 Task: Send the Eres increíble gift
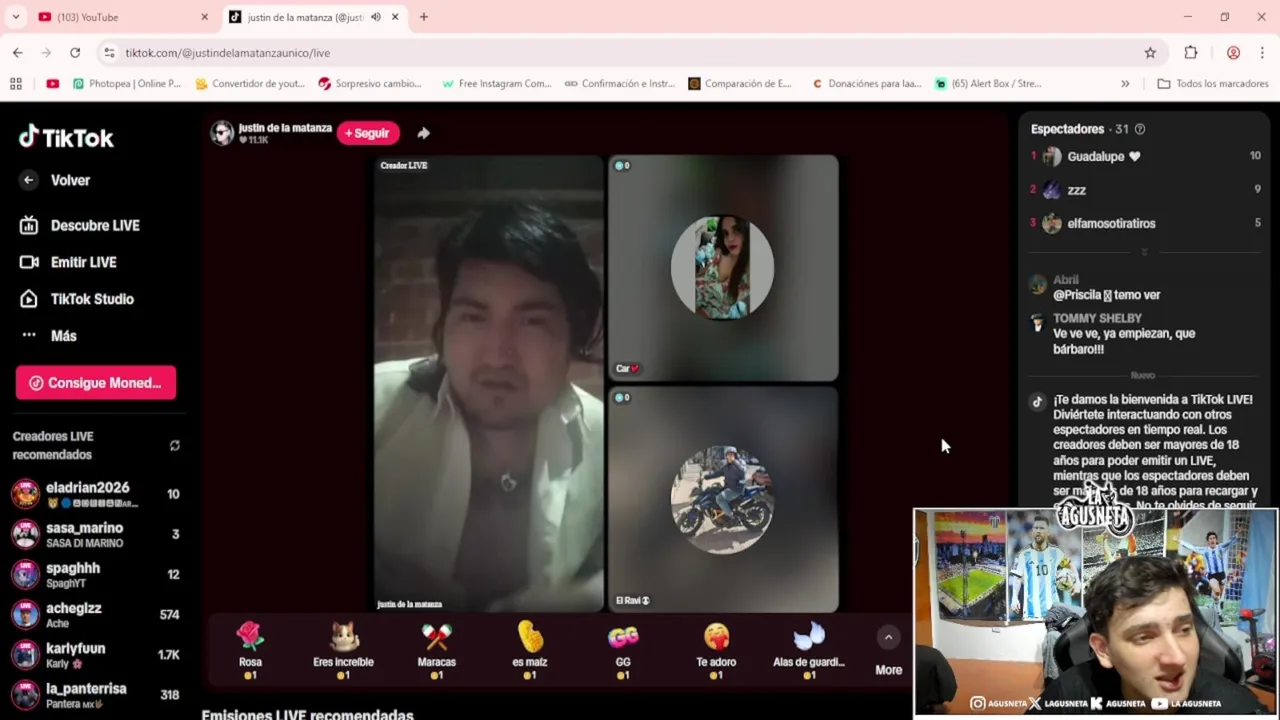pyautogui.click(x=343, y=650)
